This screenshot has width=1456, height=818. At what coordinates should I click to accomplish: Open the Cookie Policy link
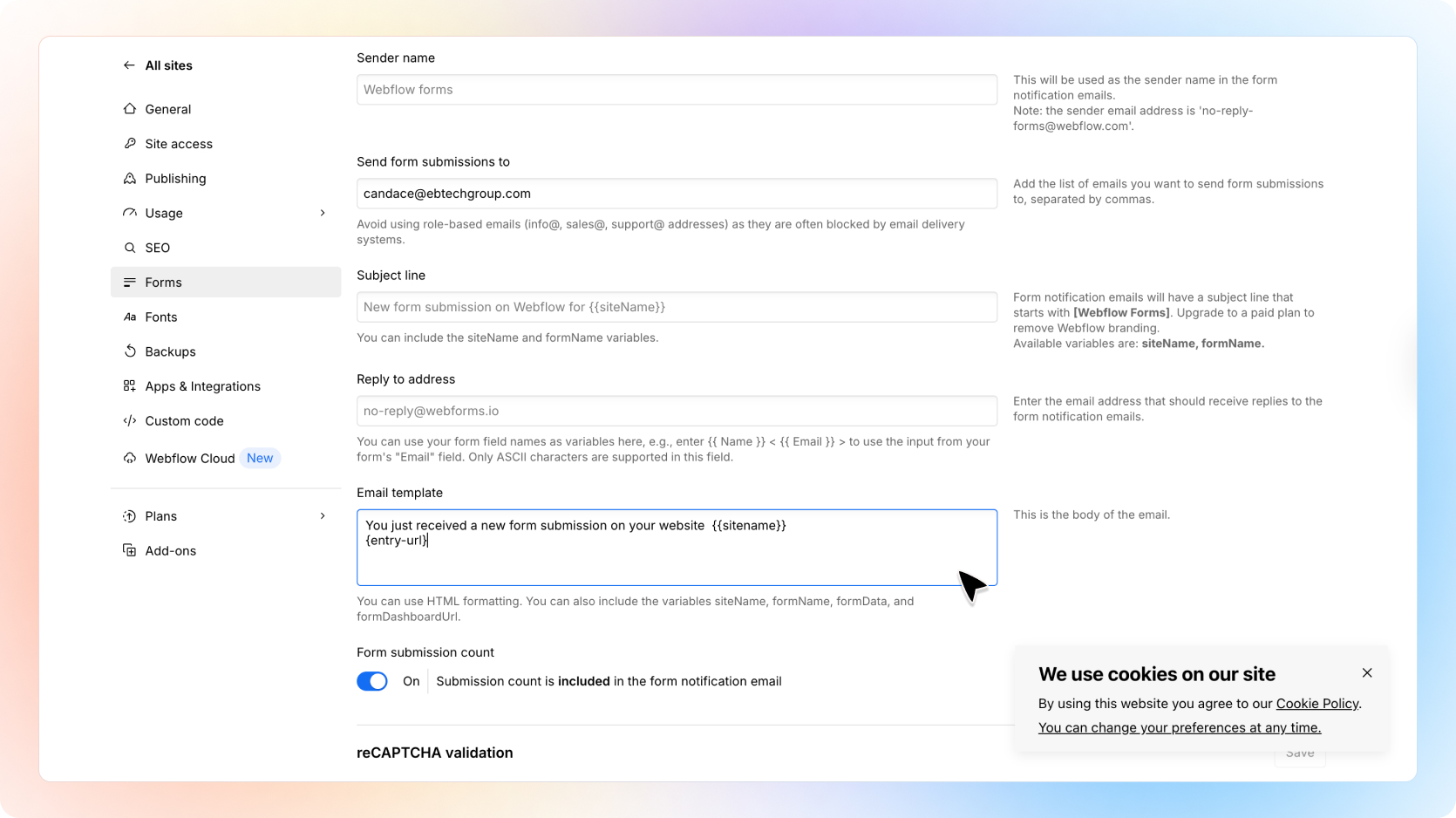point(1317,704)
